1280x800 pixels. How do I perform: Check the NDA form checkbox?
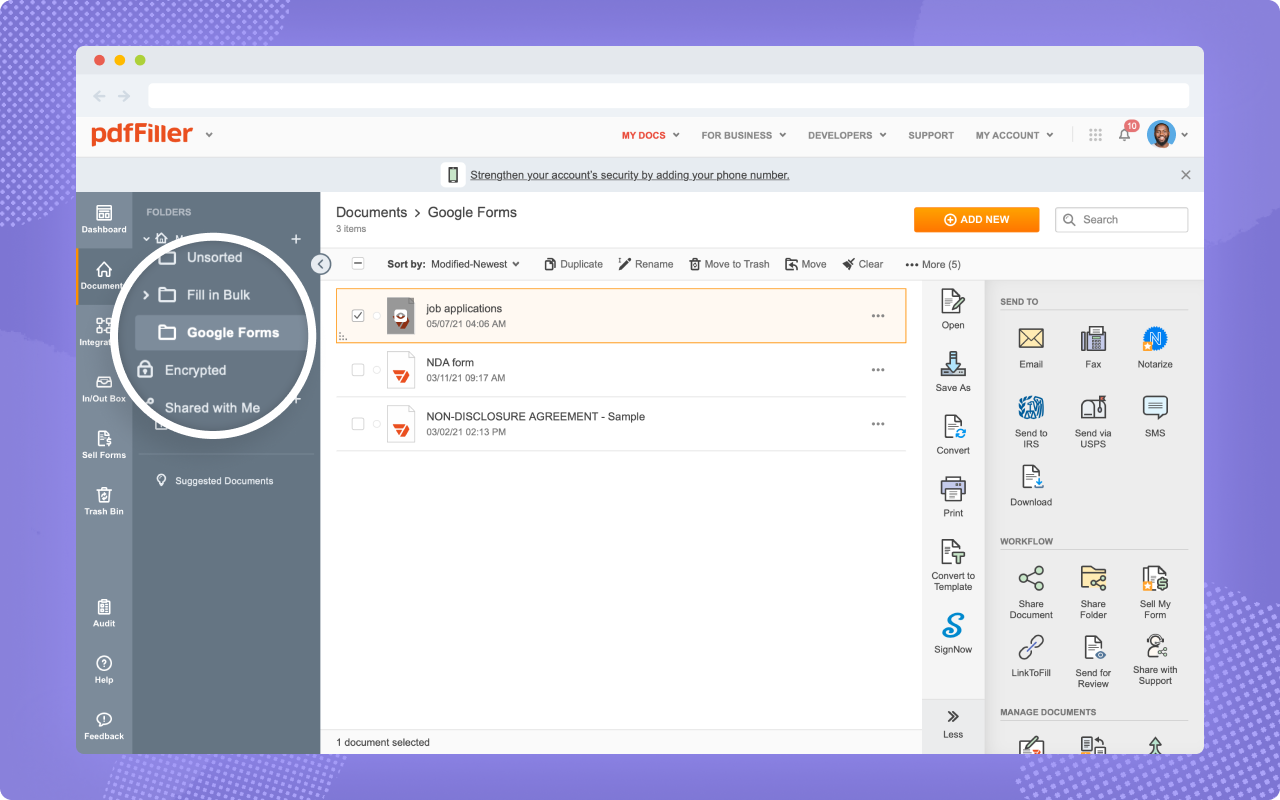point(358,370)
